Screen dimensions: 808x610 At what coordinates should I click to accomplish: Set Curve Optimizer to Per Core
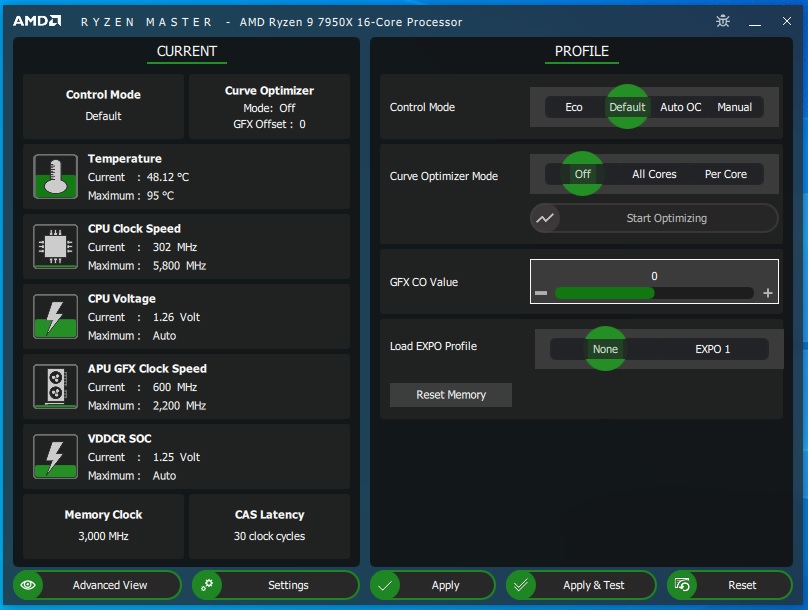(x=725, y=174)
